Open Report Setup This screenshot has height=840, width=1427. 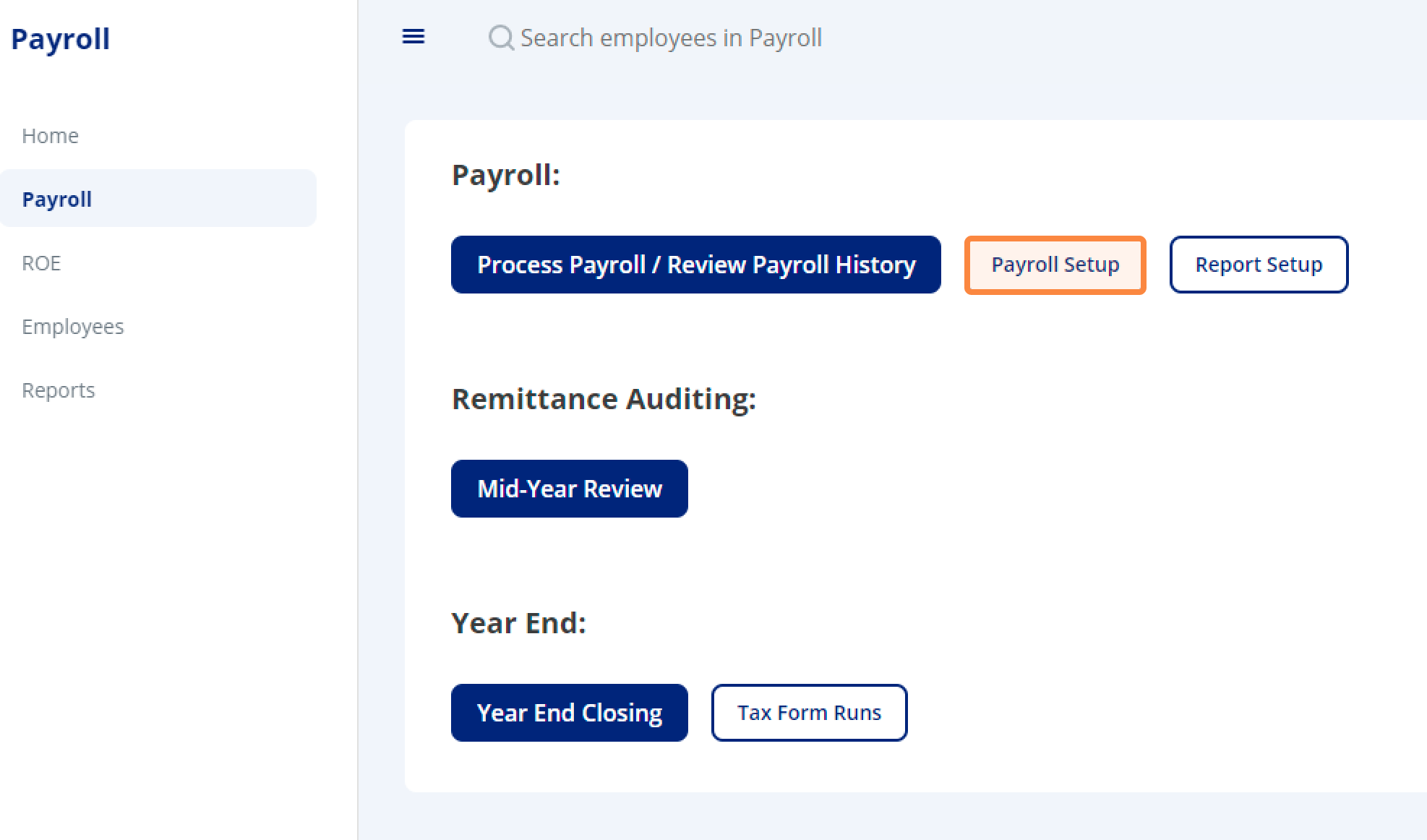click(1259, 265)
